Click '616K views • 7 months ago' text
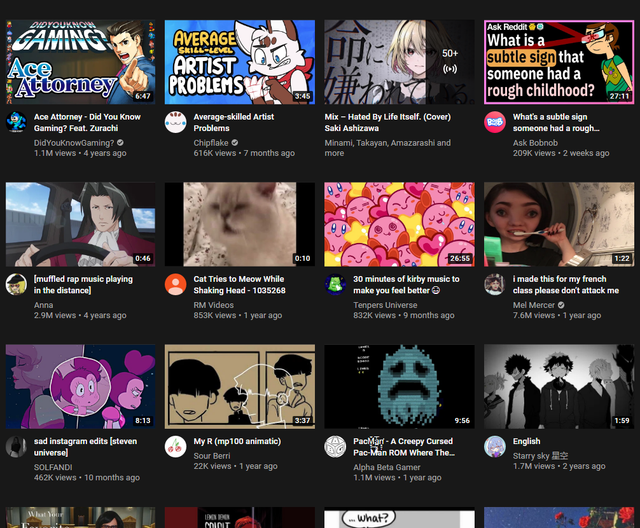 coord(244,153)
